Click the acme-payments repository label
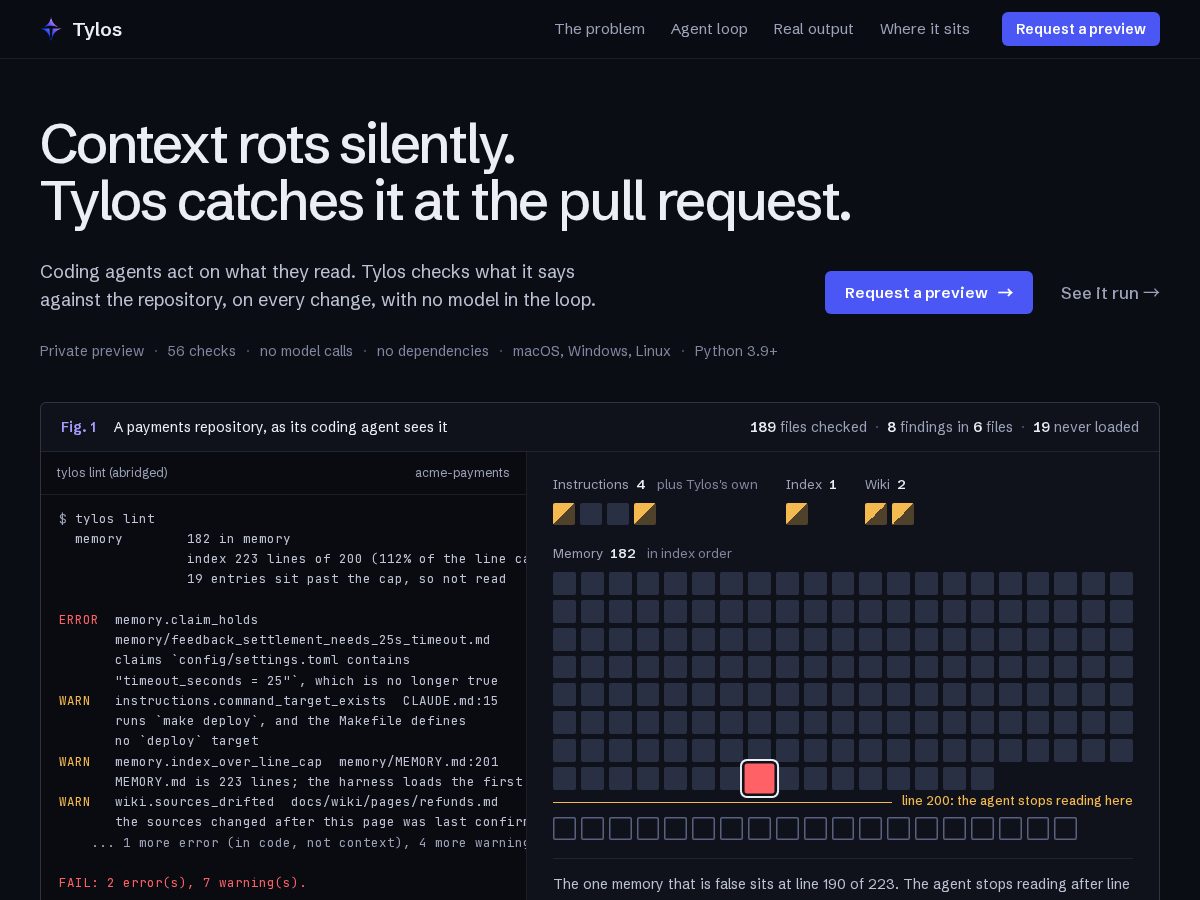The image size is (1200, 900). click(x=462, y=473)
